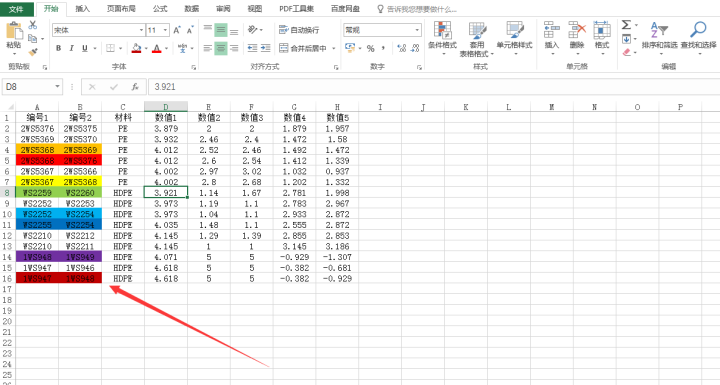720x385 pixels.
Task: Switch to Formulas tab
Action: click(160, 9)
